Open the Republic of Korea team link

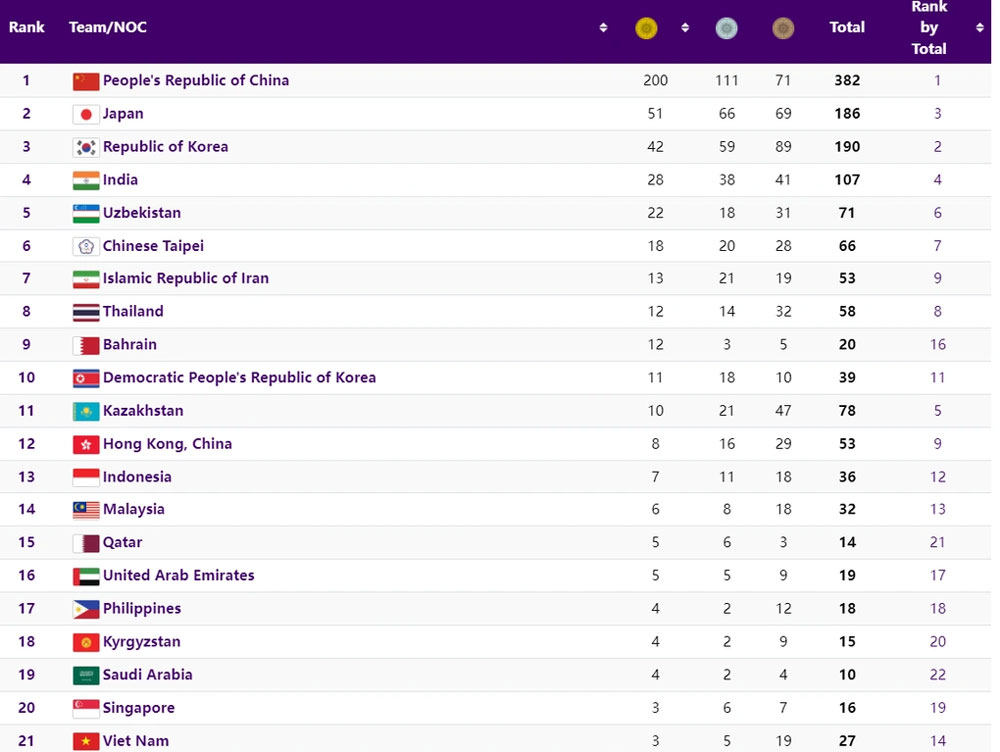[x=165, y=147]
